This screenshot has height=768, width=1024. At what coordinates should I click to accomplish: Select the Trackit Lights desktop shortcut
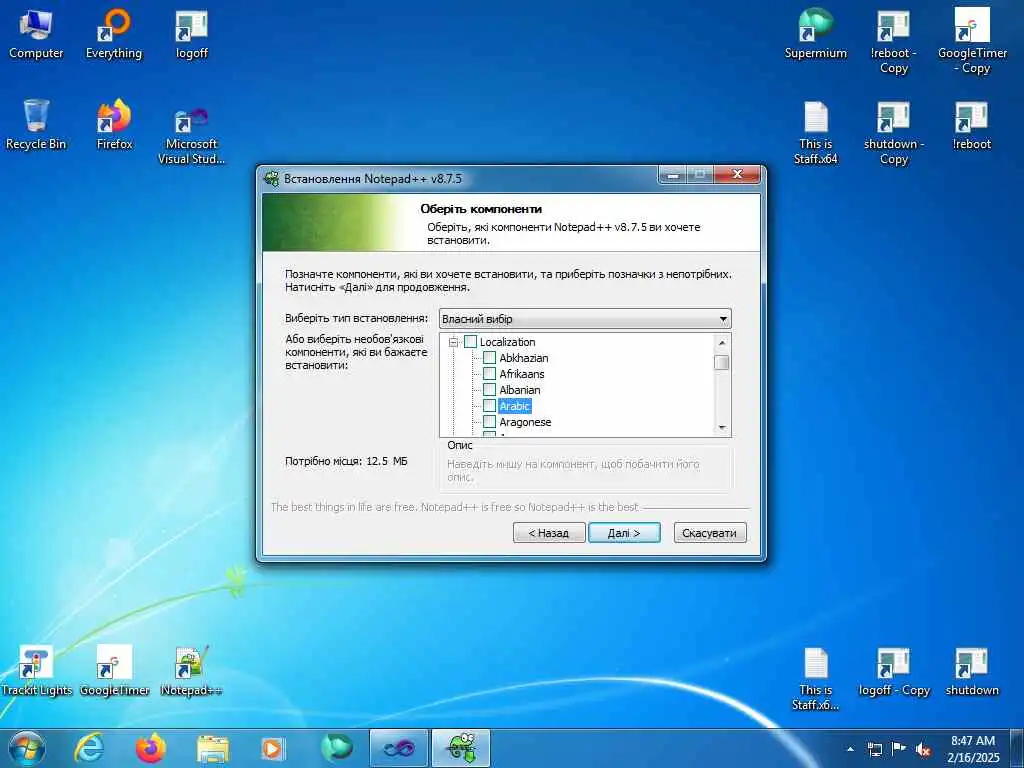tap(36, 671)
